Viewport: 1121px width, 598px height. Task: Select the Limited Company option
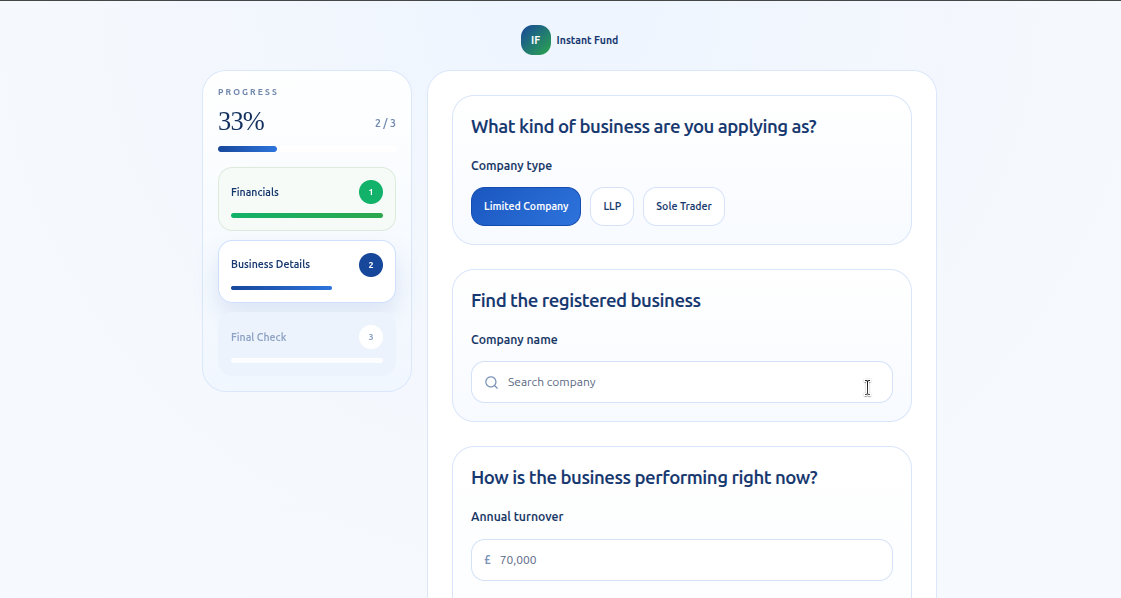(x=525, y=206)
